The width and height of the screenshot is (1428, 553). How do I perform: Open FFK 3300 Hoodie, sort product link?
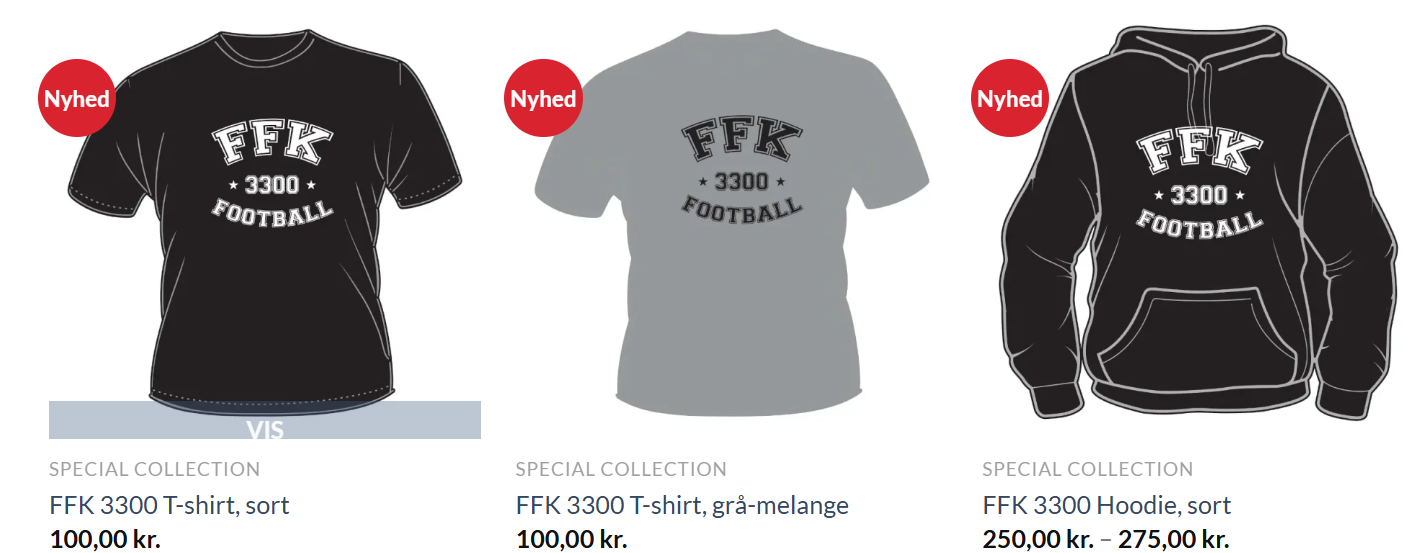pyautogui.click(x=1107, y=505)
